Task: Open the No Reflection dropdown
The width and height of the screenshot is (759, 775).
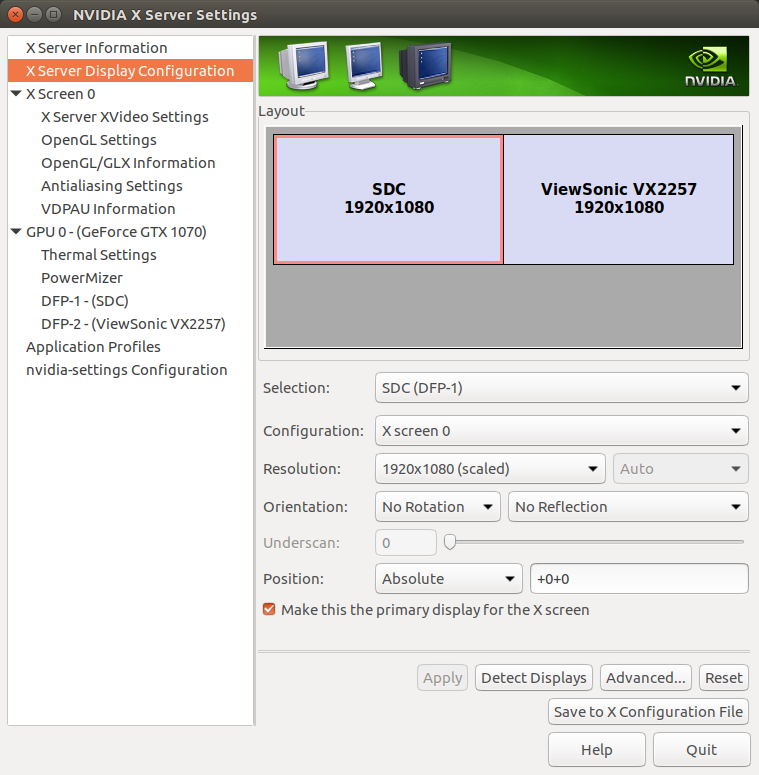Action: [x=628, y=507]
